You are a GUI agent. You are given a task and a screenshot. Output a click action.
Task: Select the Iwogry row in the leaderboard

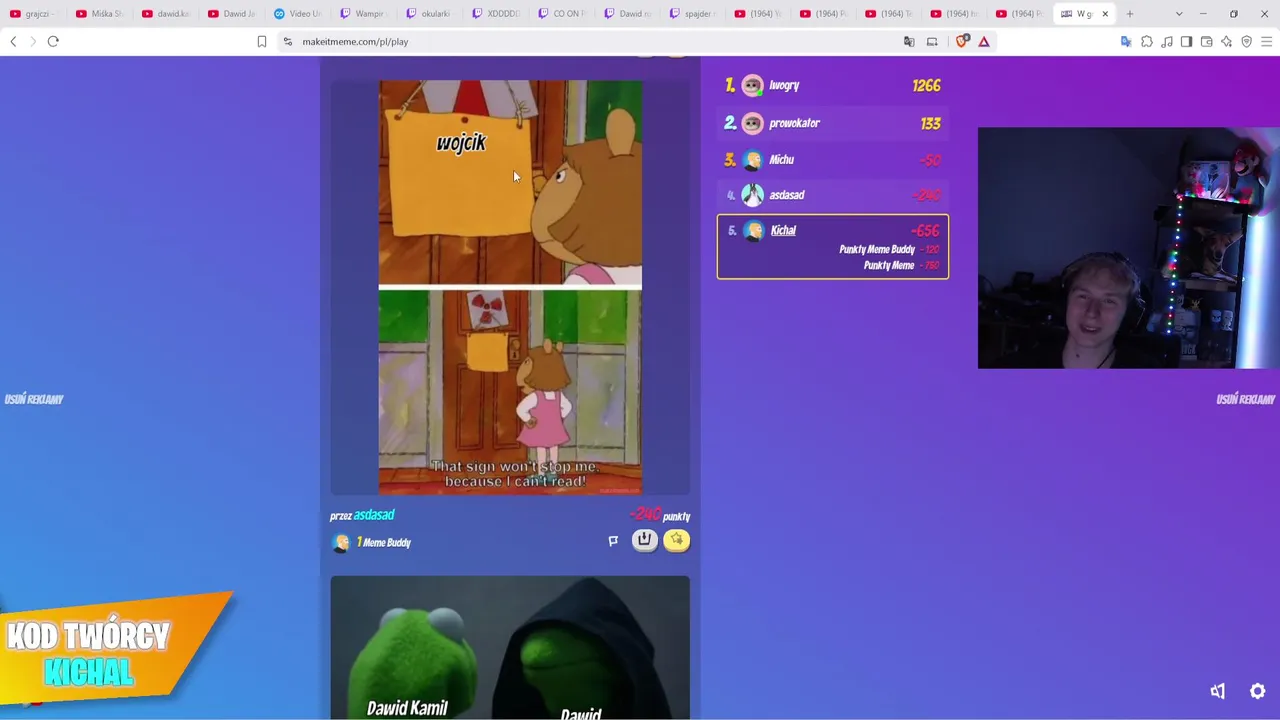832,86
